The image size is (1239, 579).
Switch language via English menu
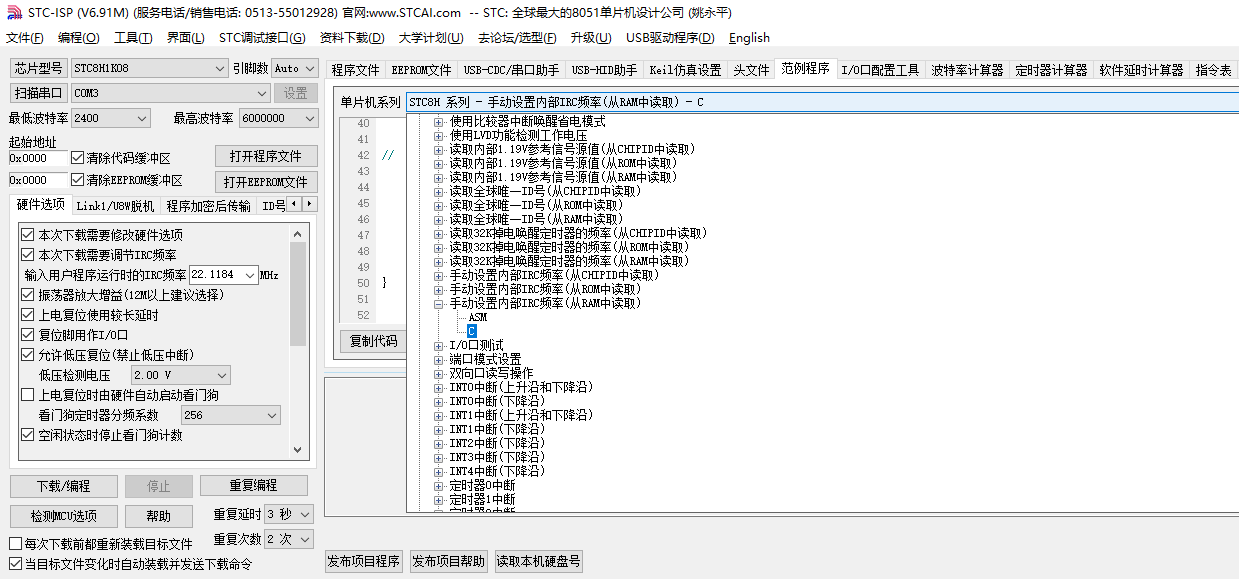(x=749, y=38)
